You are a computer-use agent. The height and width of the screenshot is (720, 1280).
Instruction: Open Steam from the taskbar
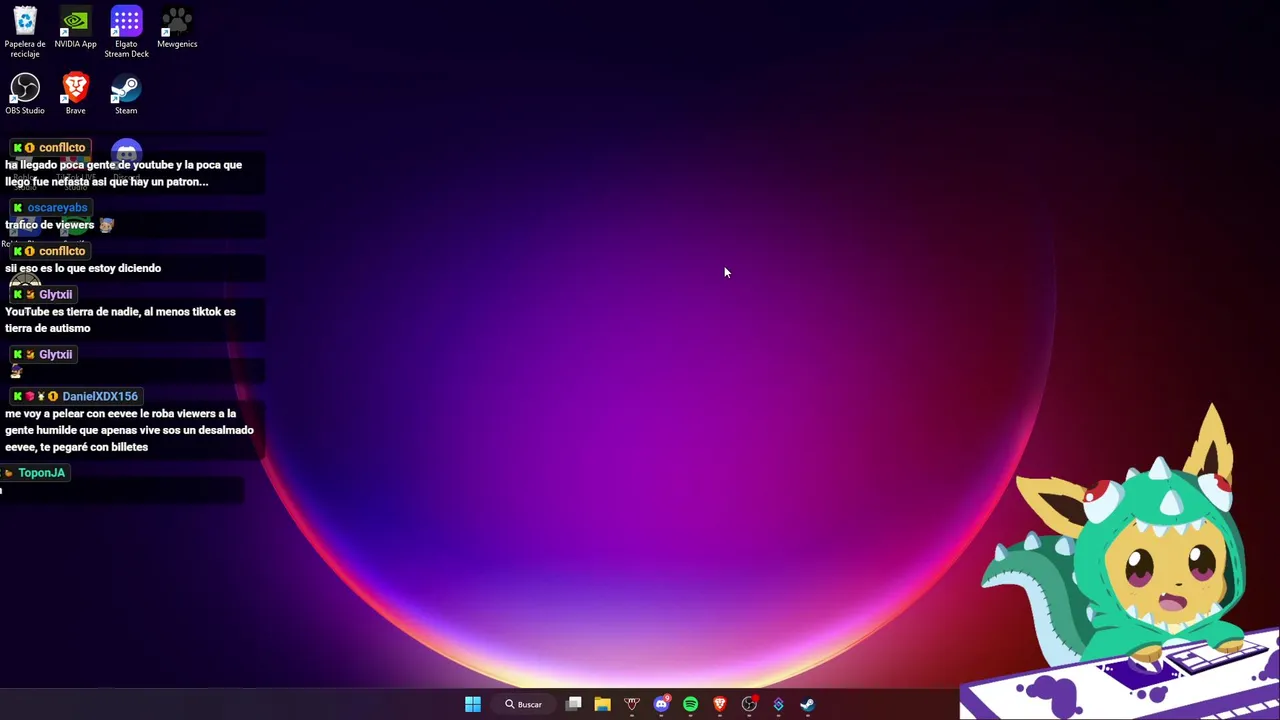807,704
